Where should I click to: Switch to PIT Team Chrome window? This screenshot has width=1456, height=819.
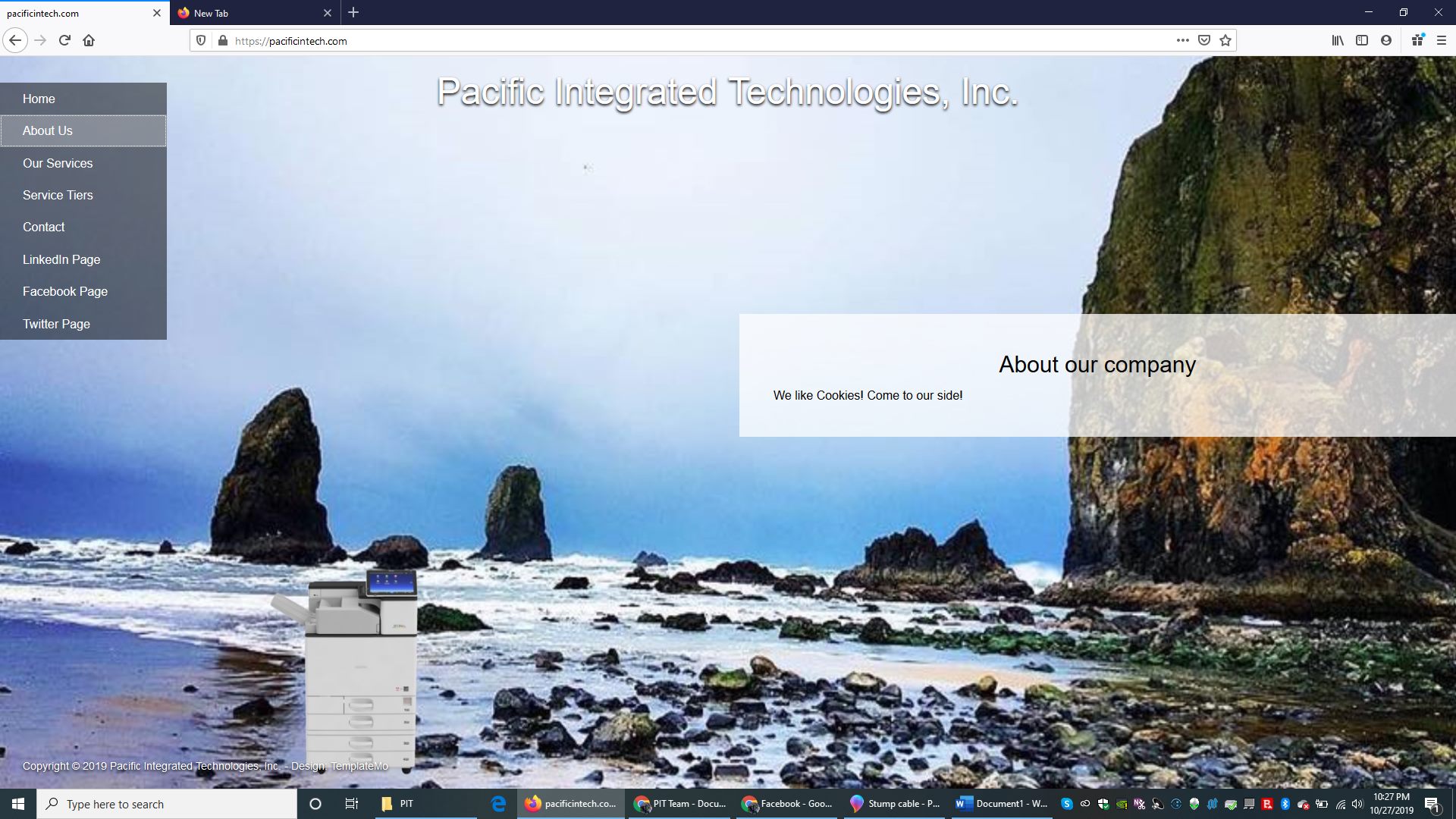pos(679,804)
